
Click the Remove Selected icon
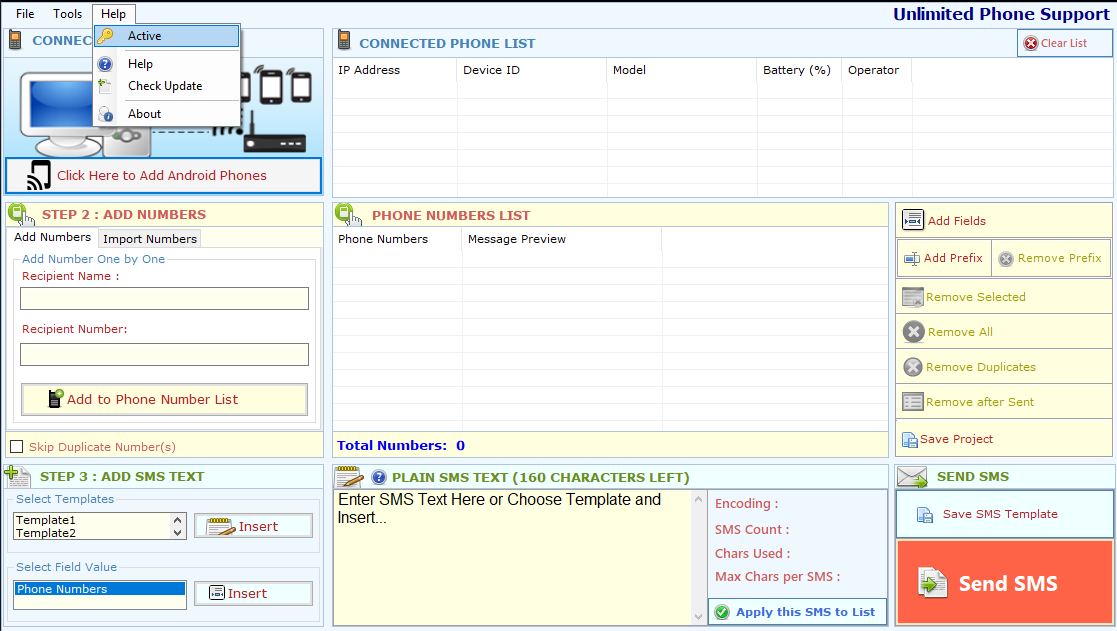point(913,297)
